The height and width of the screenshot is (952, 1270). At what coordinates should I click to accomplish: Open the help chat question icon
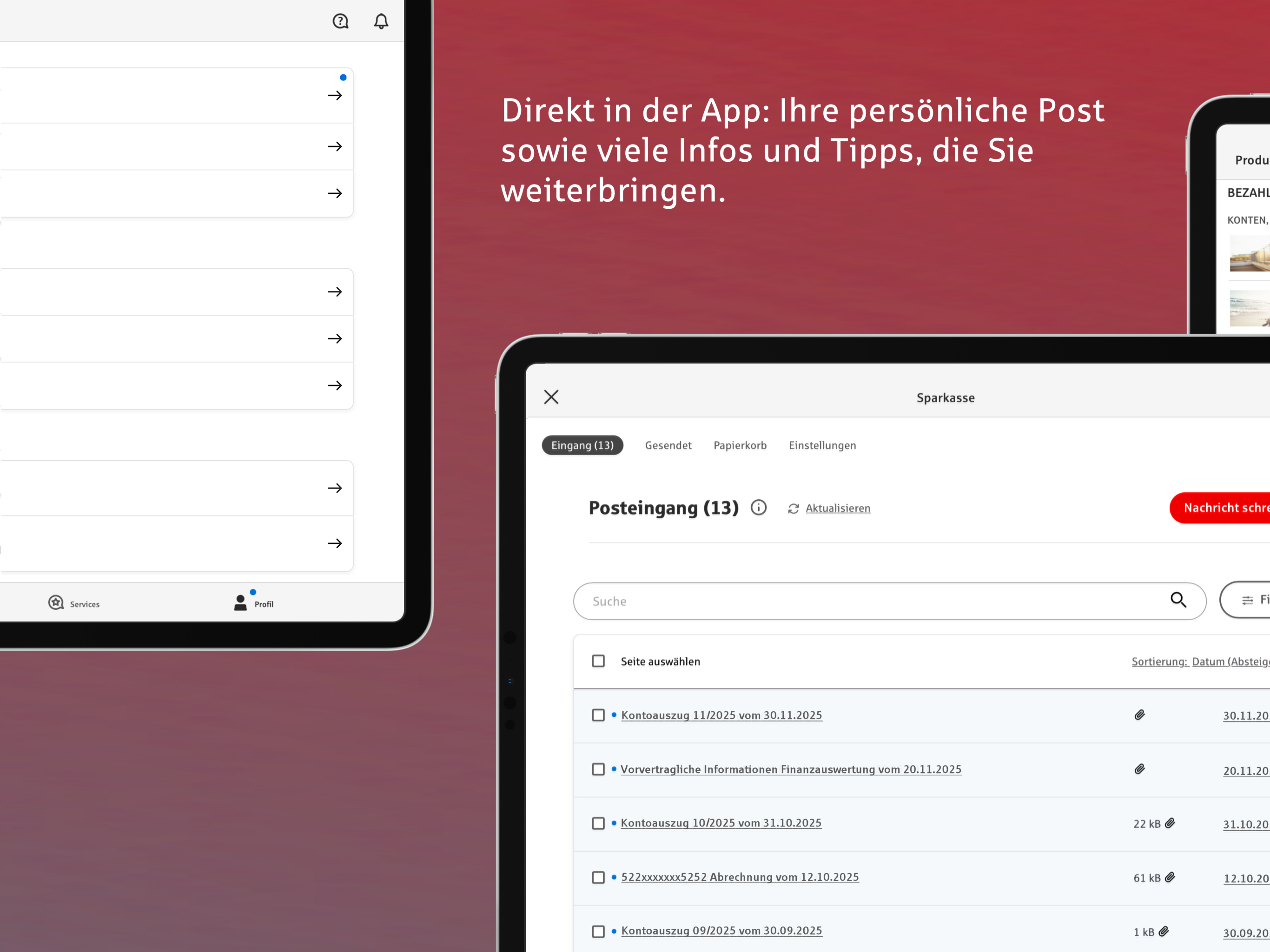[x=340, y=22]
